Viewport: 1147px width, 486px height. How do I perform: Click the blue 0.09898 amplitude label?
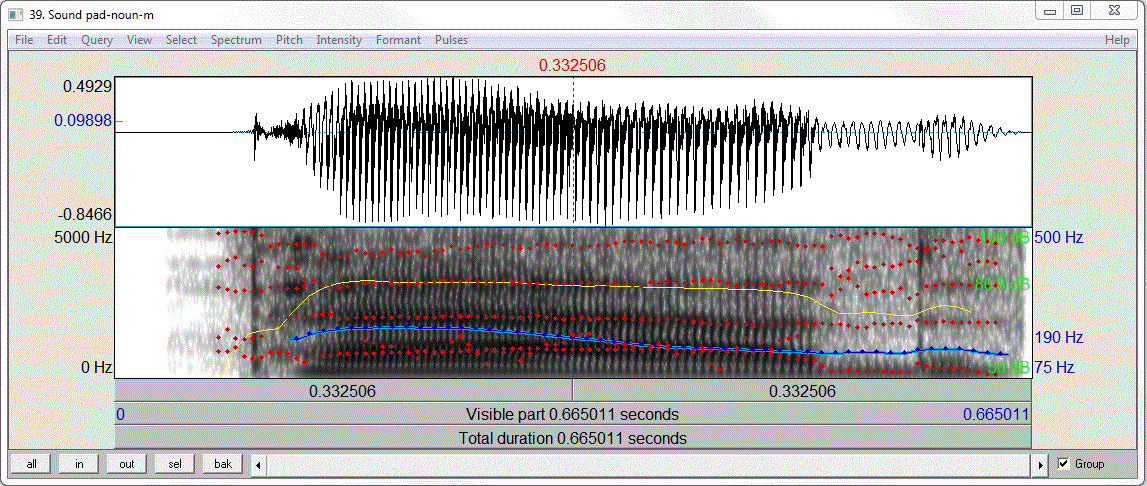click(x=83, y=121)
